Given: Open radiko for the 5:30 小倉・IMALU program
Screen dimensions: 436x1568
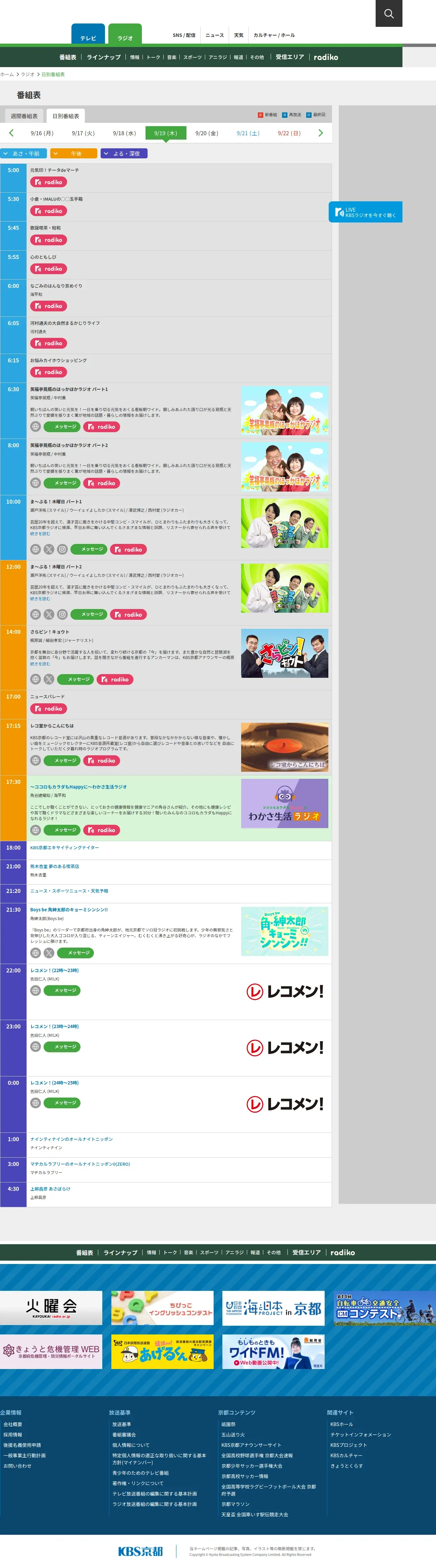Looking at the screenshot, I should point(49,211).
